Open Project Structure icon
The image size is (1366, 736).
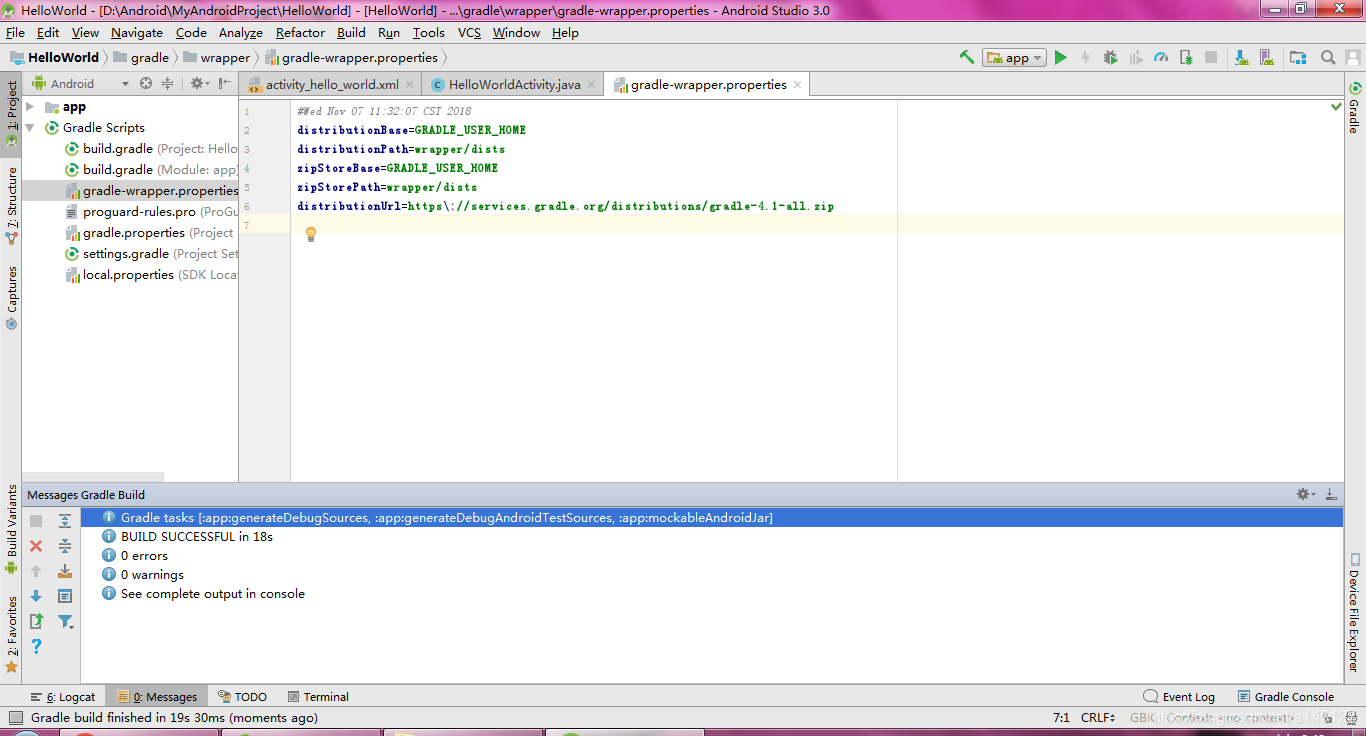1298,57
